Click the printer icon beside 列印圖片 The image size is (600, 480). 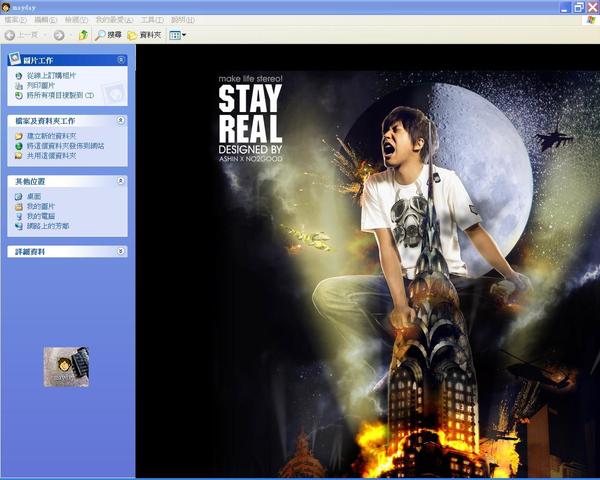(19, 86)
